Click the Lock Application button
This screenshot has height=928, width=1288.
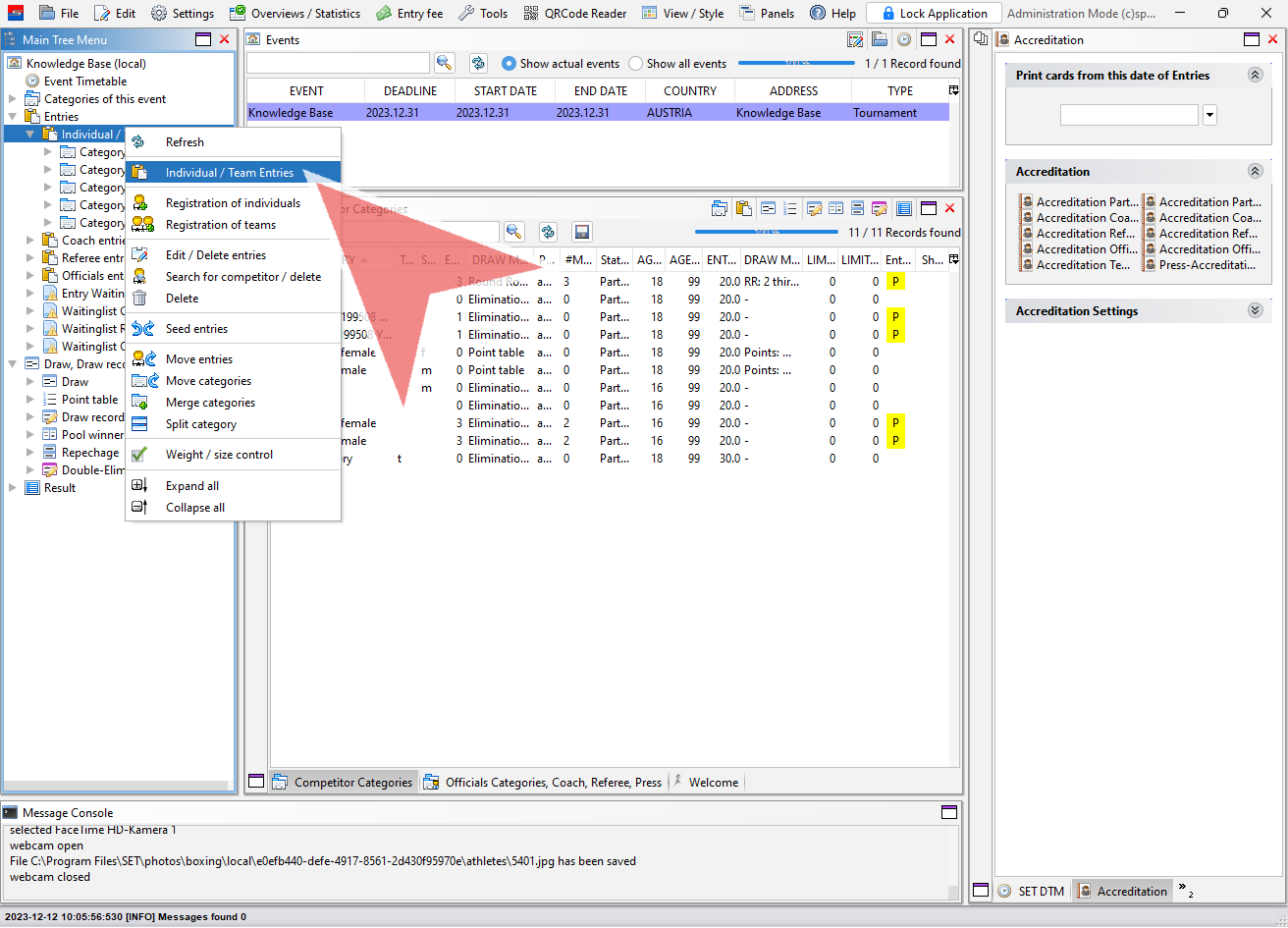[x=933, y=13]
